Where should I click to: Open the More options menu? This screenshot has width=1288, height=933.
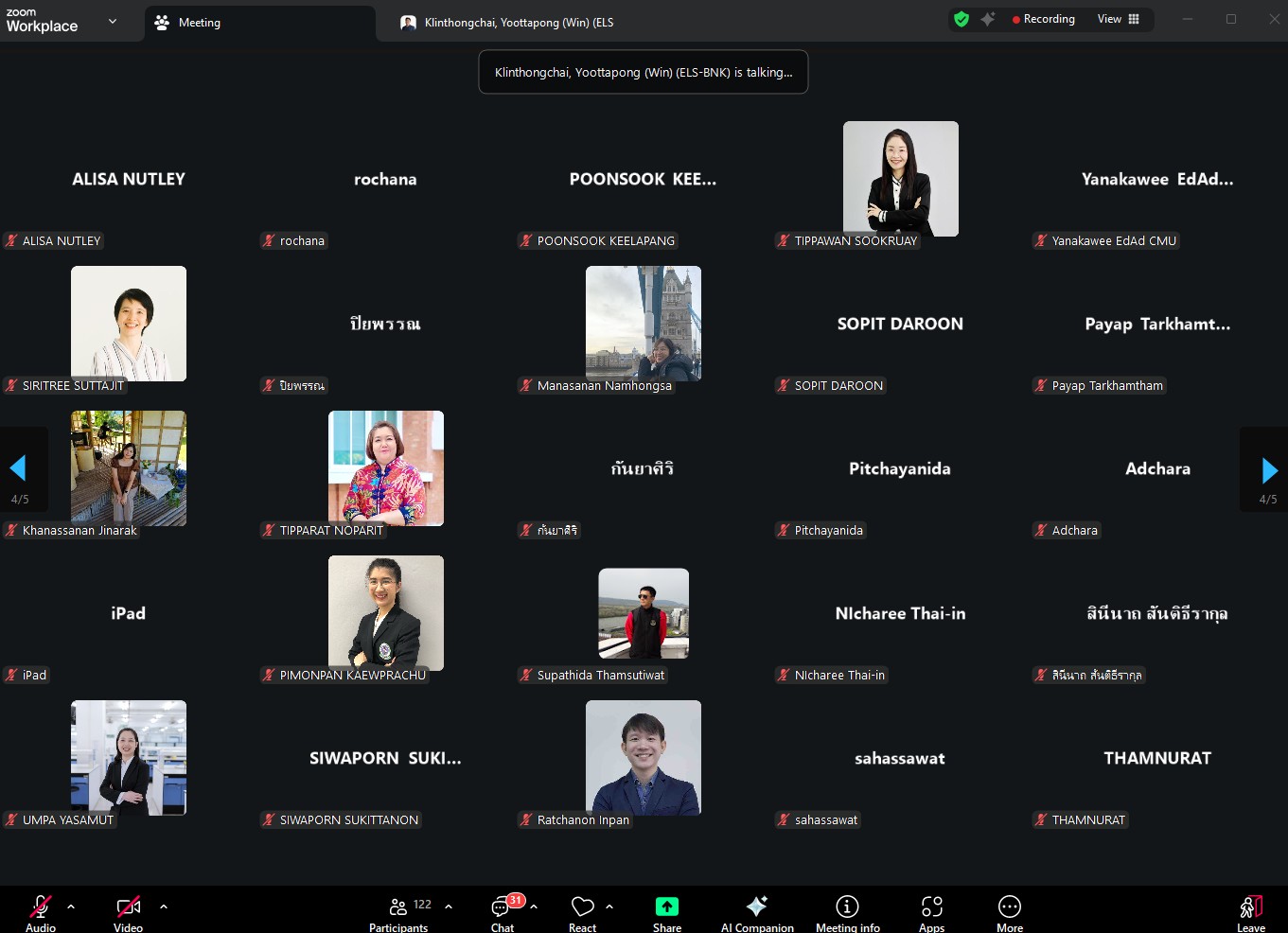[x=1009, y=912]
